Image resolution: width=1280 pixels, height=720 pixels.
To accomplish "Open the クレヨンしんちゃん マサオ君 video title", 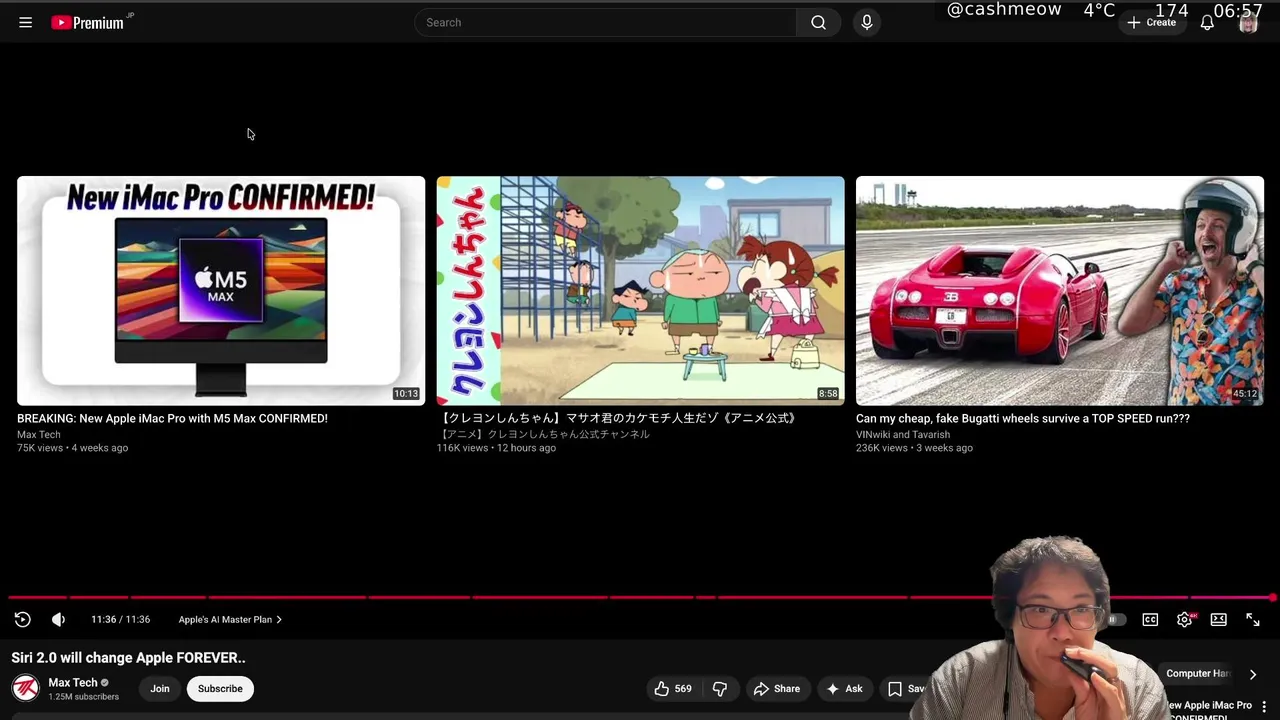I will tap(617, 418).
